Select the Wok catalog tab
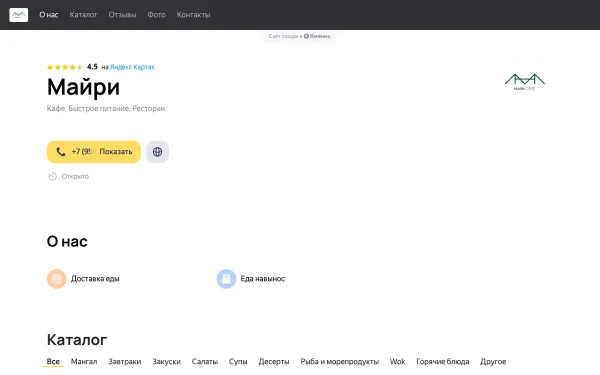The width and height of the screenshot is (600, 375). click(397, 362)
